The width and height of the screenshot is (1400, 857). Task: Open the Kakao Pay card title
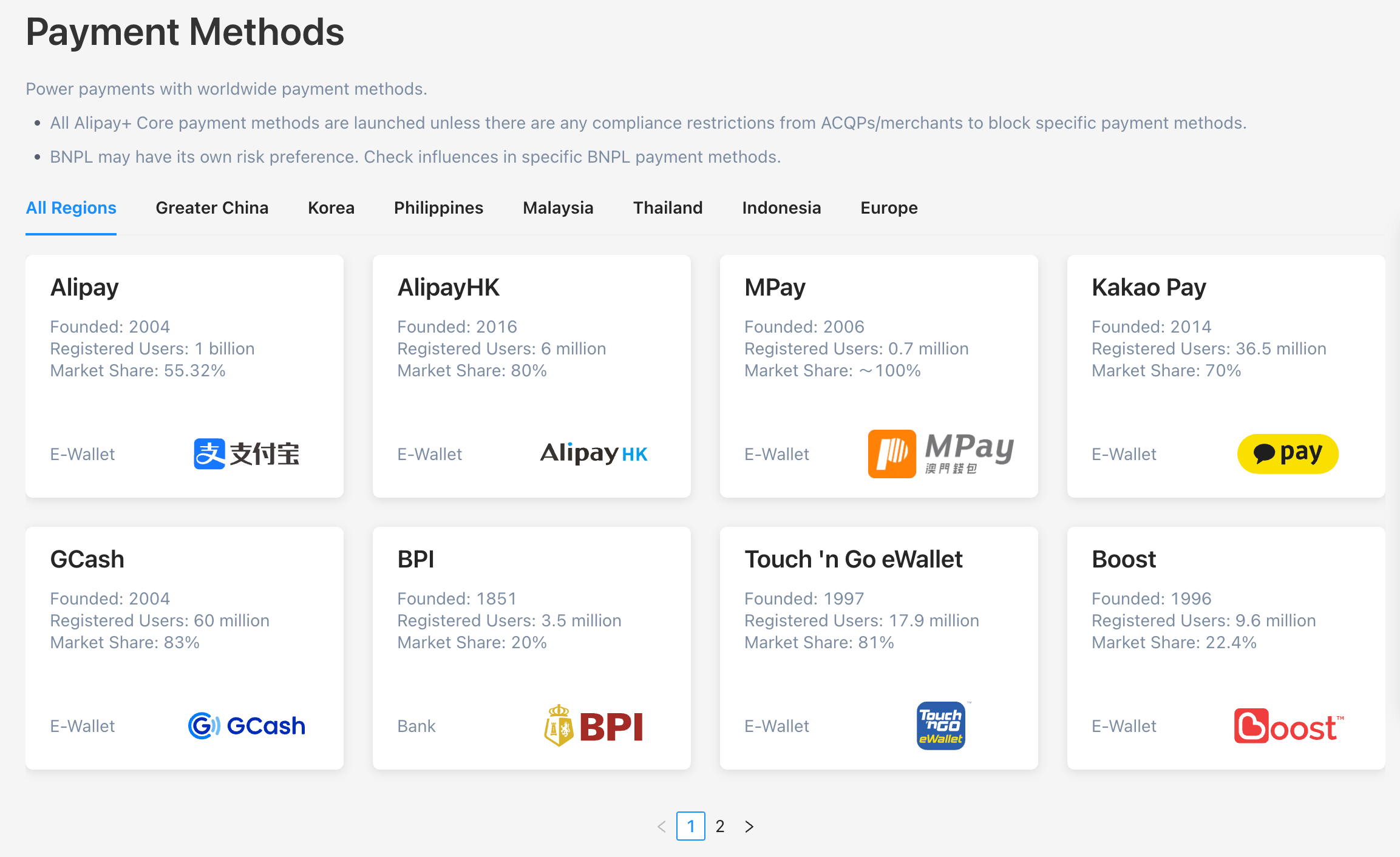click(1148, 287)
